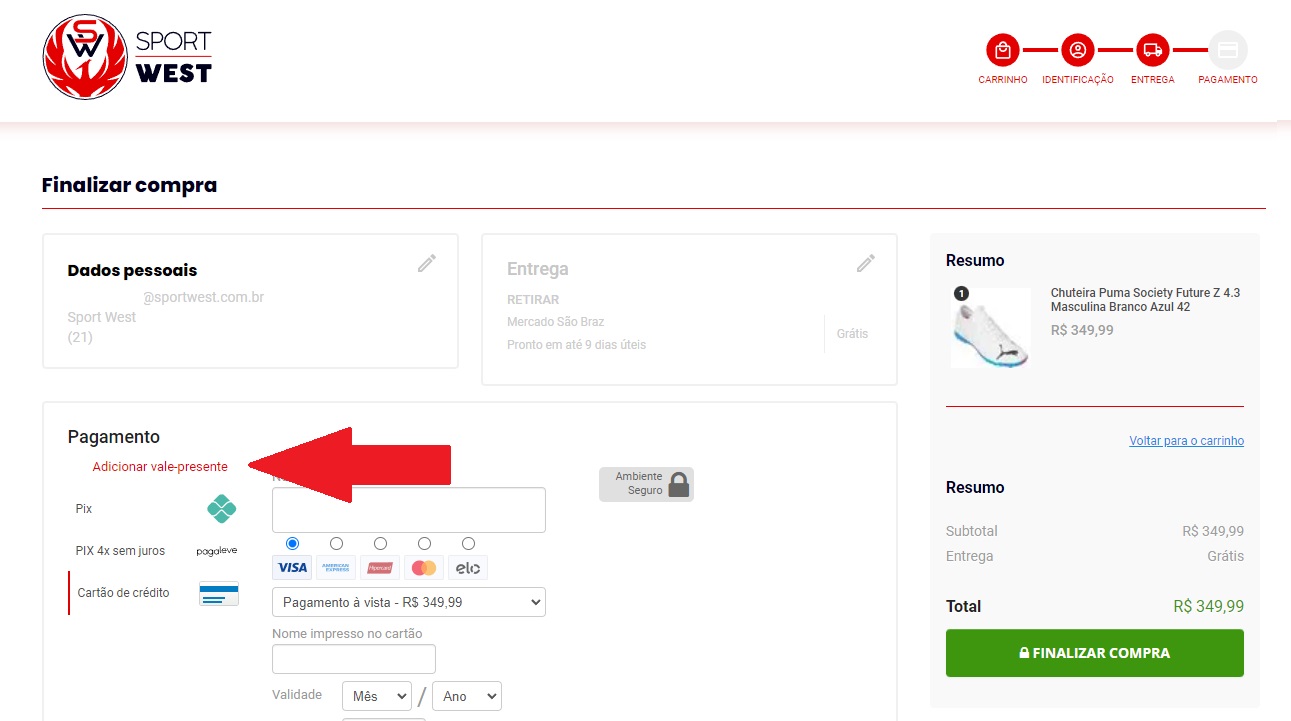Click the Pagamento card step icon
Viewport: 1291px width, 721px height.
click(x=1227, y=49)
